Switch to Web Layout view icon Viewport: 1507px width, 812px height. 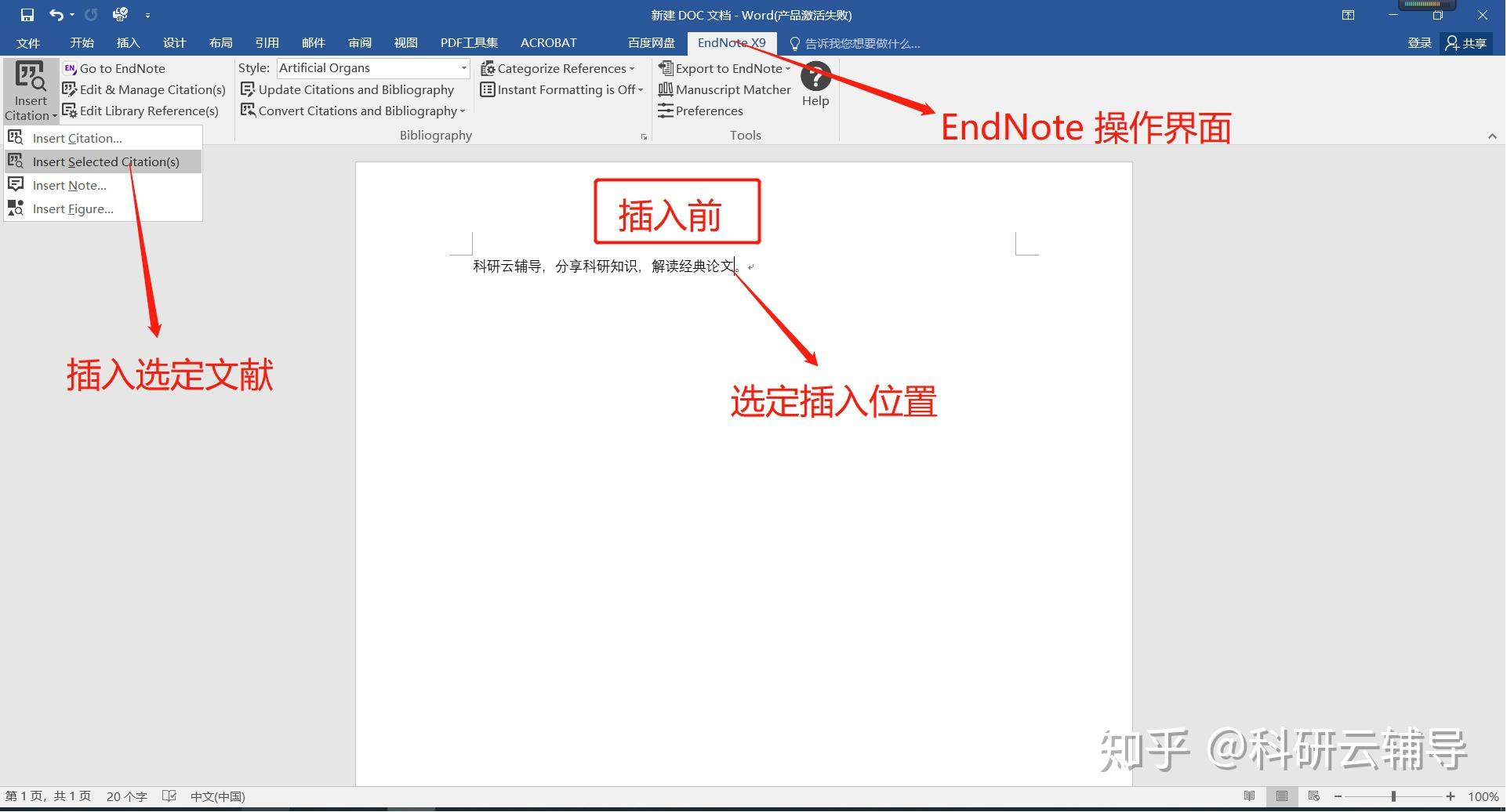tap(1314, 796)
